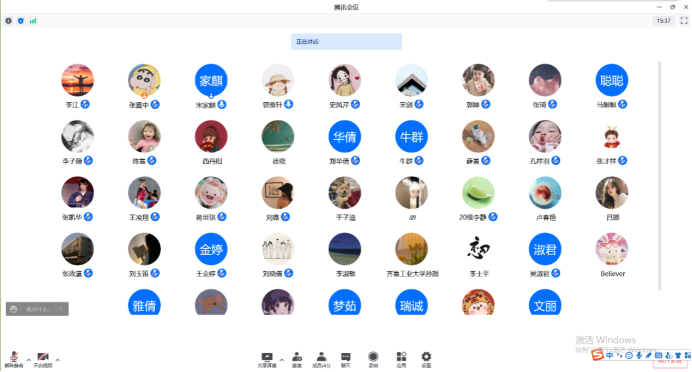Click the blue security shield icon
692x372 pixels.
(x=21, y=21)
